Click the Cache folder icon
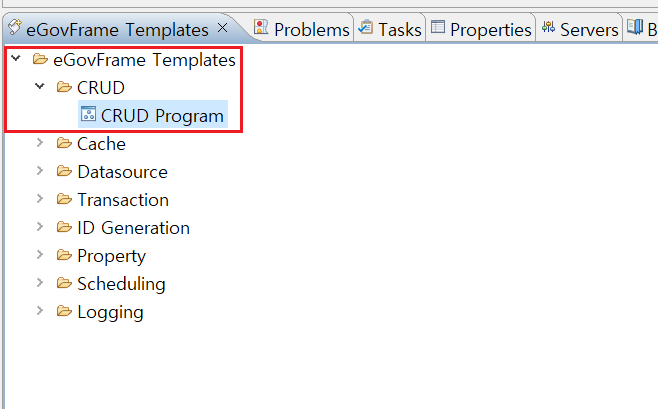The image size is (658, 409). tap(65, 143)
